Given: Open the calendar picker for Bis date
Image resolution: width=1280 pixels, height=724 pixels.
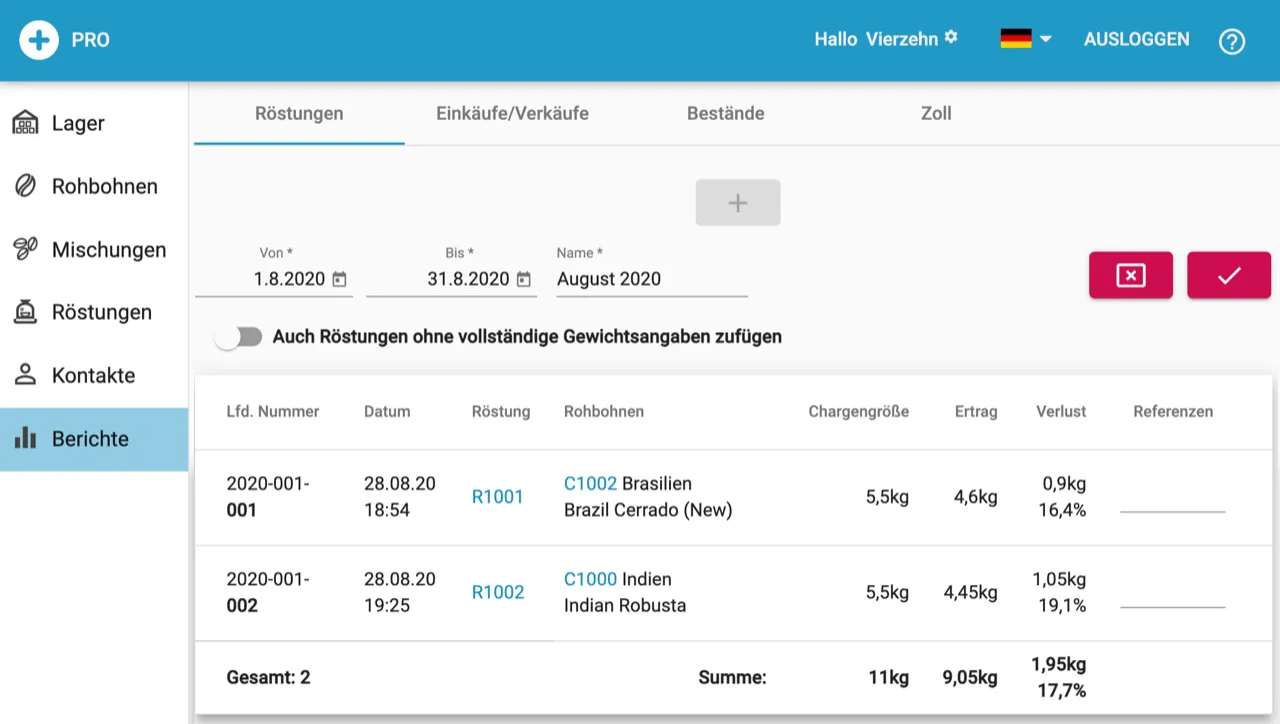Looking at the screenshot, I should pyautogui.click(x=524, y=279).
